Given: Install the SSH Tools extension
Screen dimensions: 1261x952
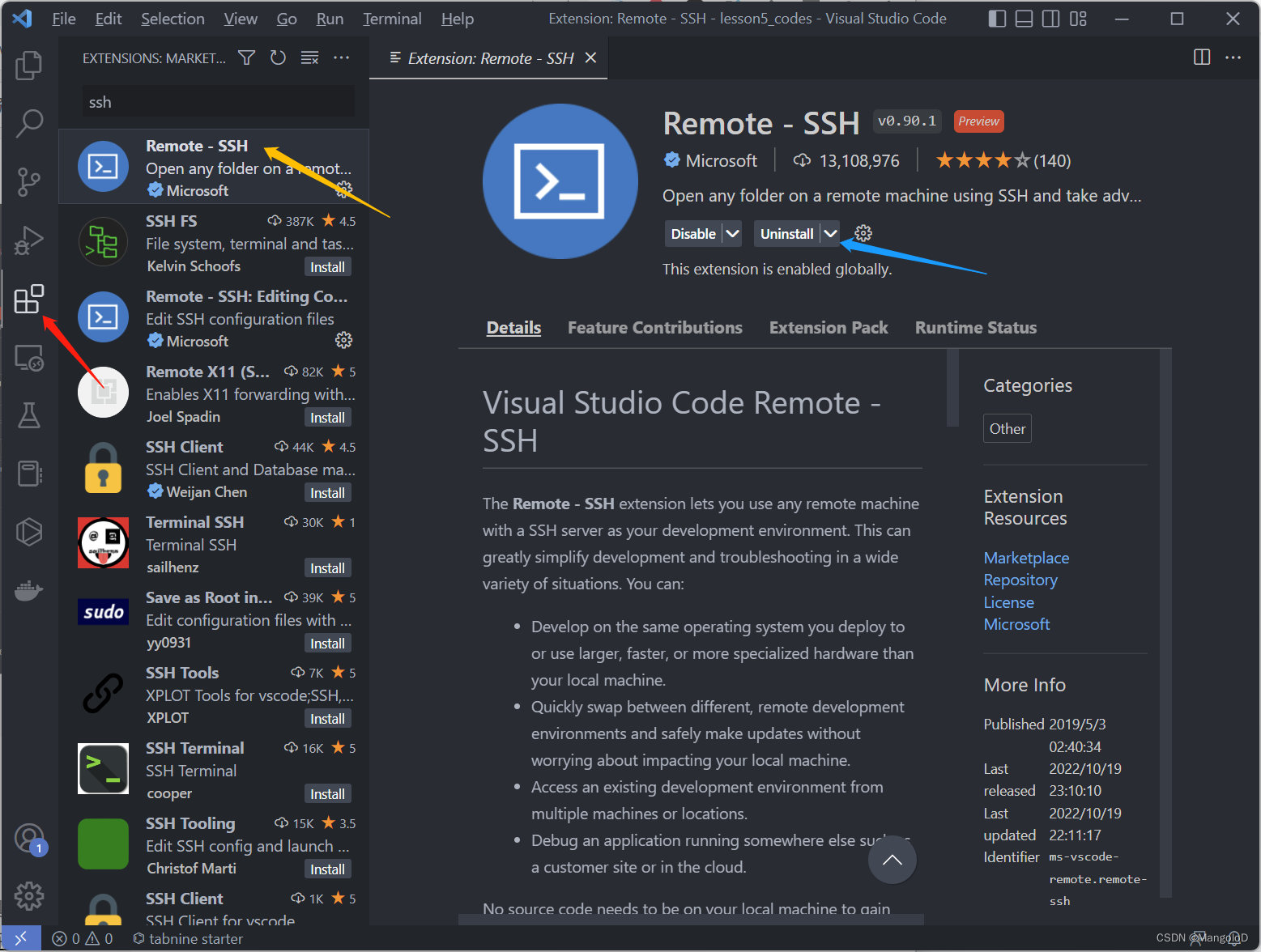Looking at the screenshot, I should (327, 719).
